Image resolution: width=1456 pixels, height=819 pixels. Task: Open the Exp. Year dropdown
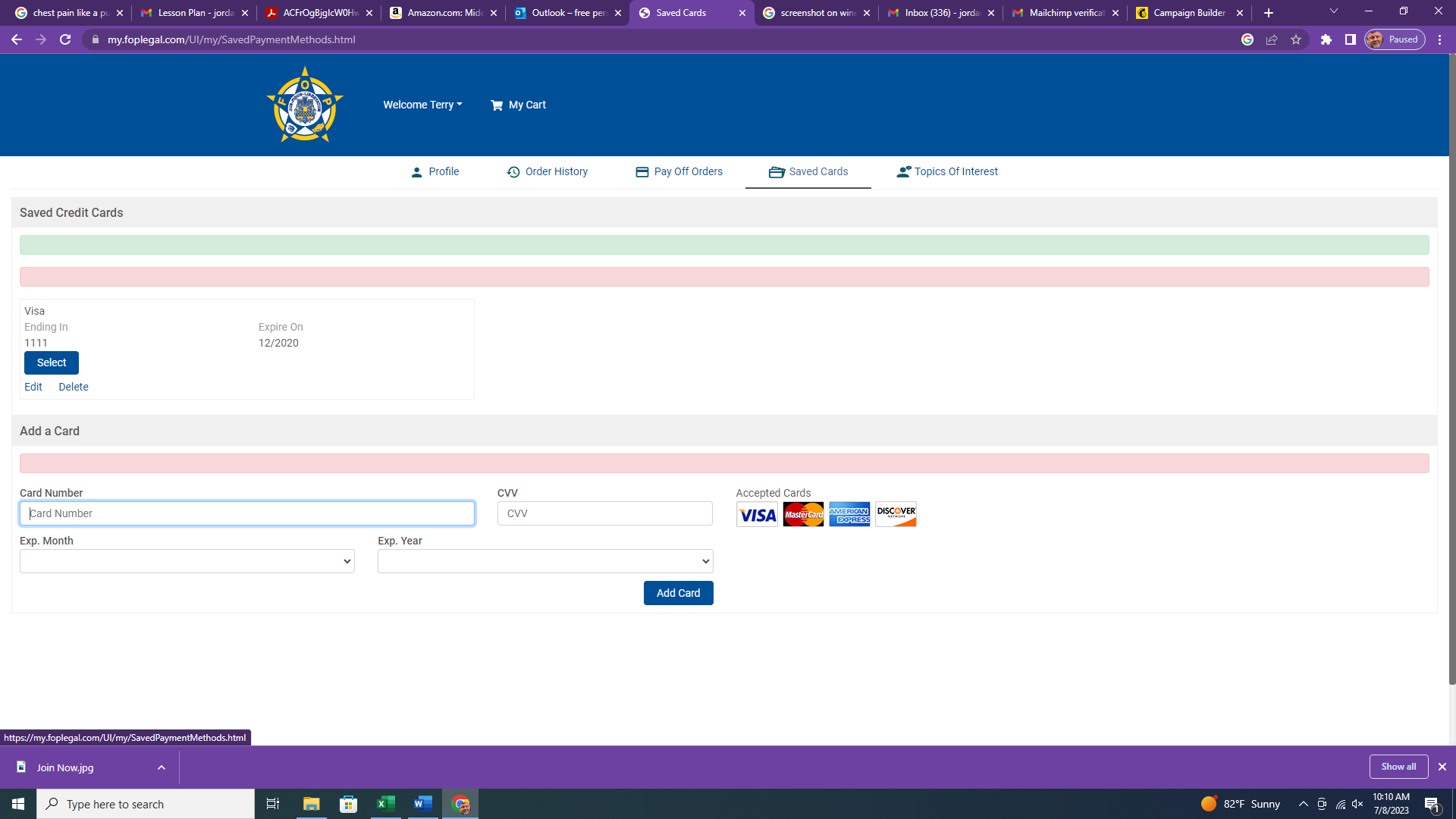(x=544, y=561)
